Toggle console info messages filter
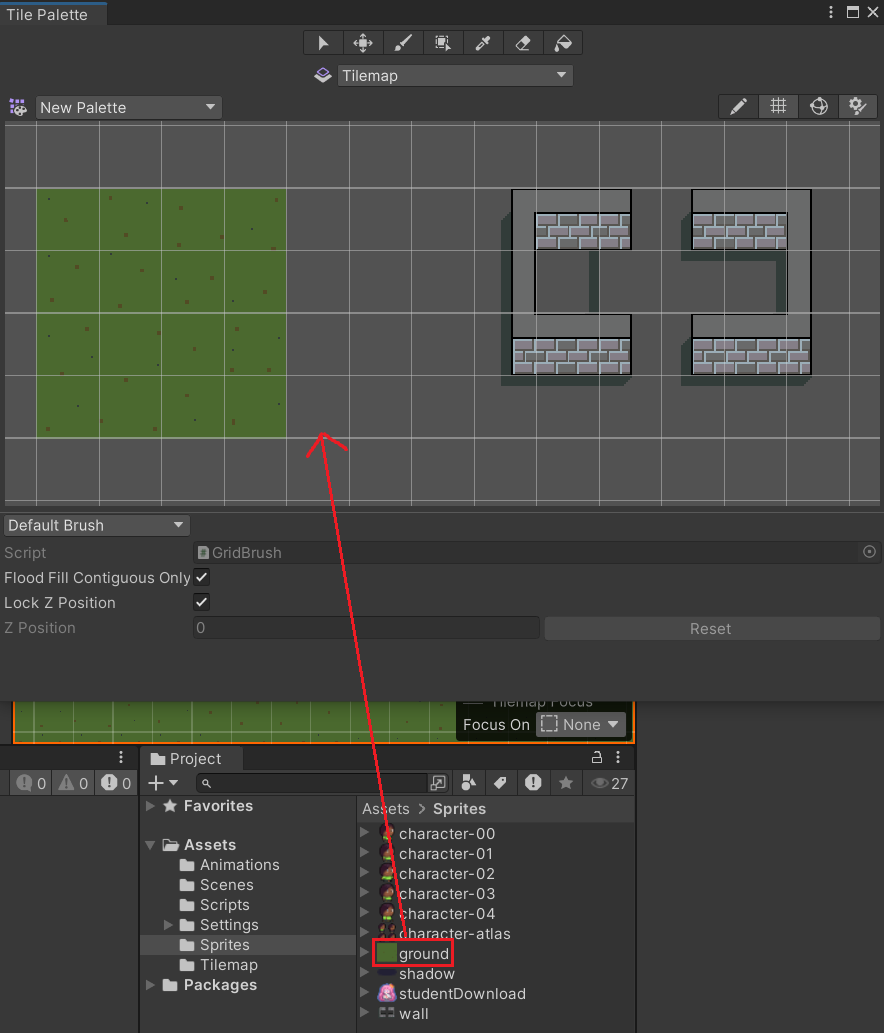Viewport: 884px width, 1033px height. point(32,783)
